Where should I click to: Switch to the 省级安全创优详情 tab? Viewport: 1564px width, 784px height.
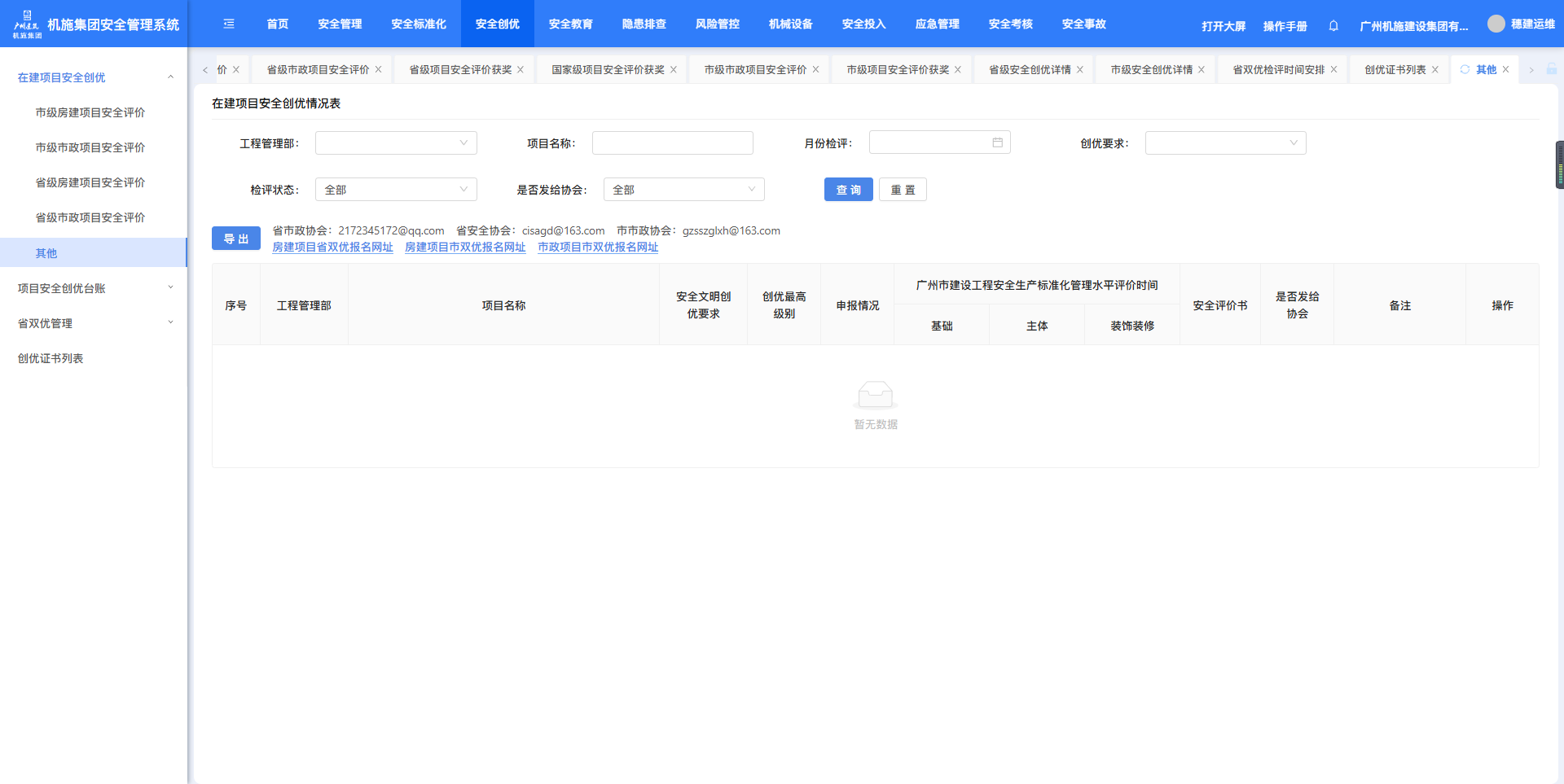[x=1030, y=70]
